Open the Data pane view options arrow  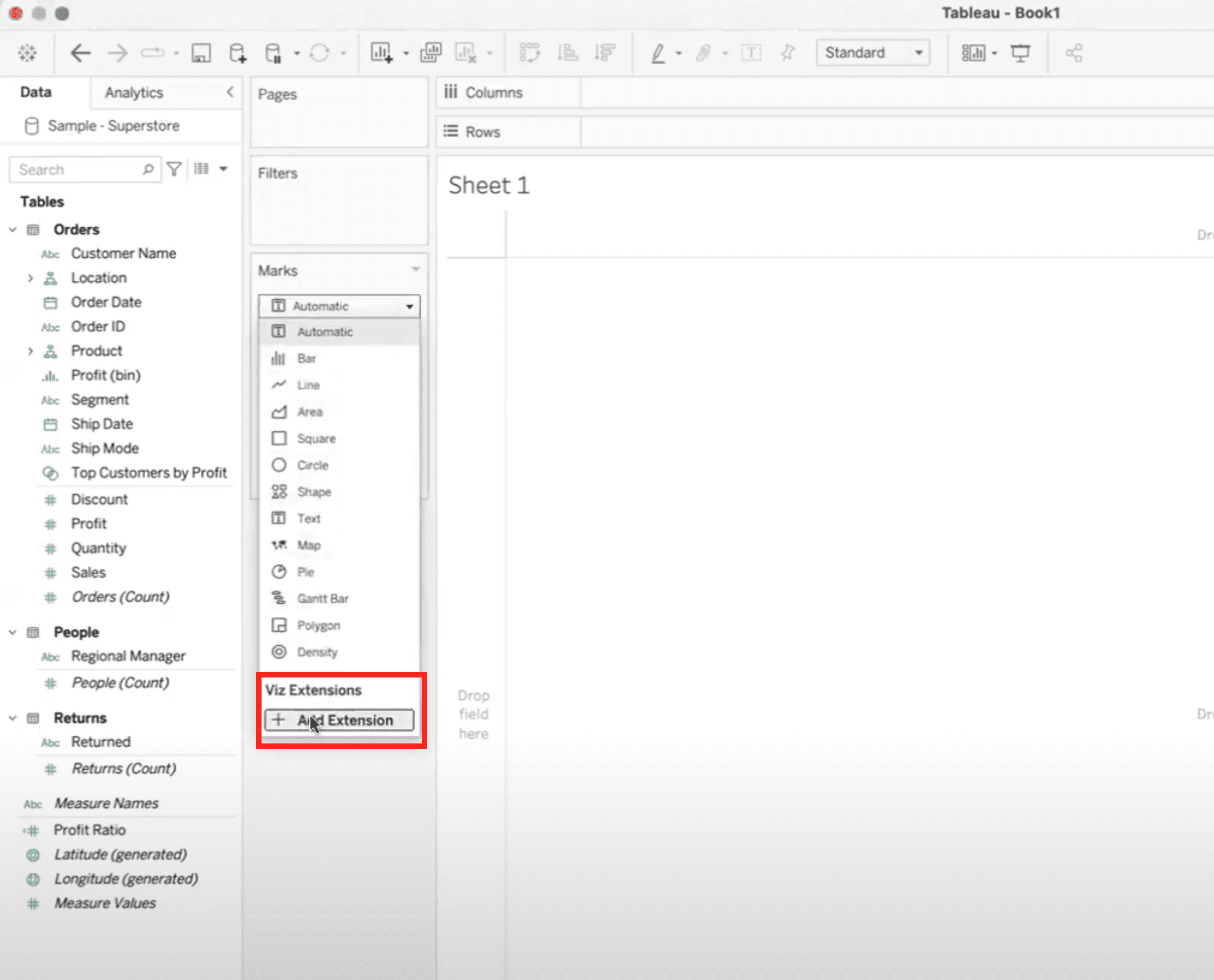pos(223,169)
